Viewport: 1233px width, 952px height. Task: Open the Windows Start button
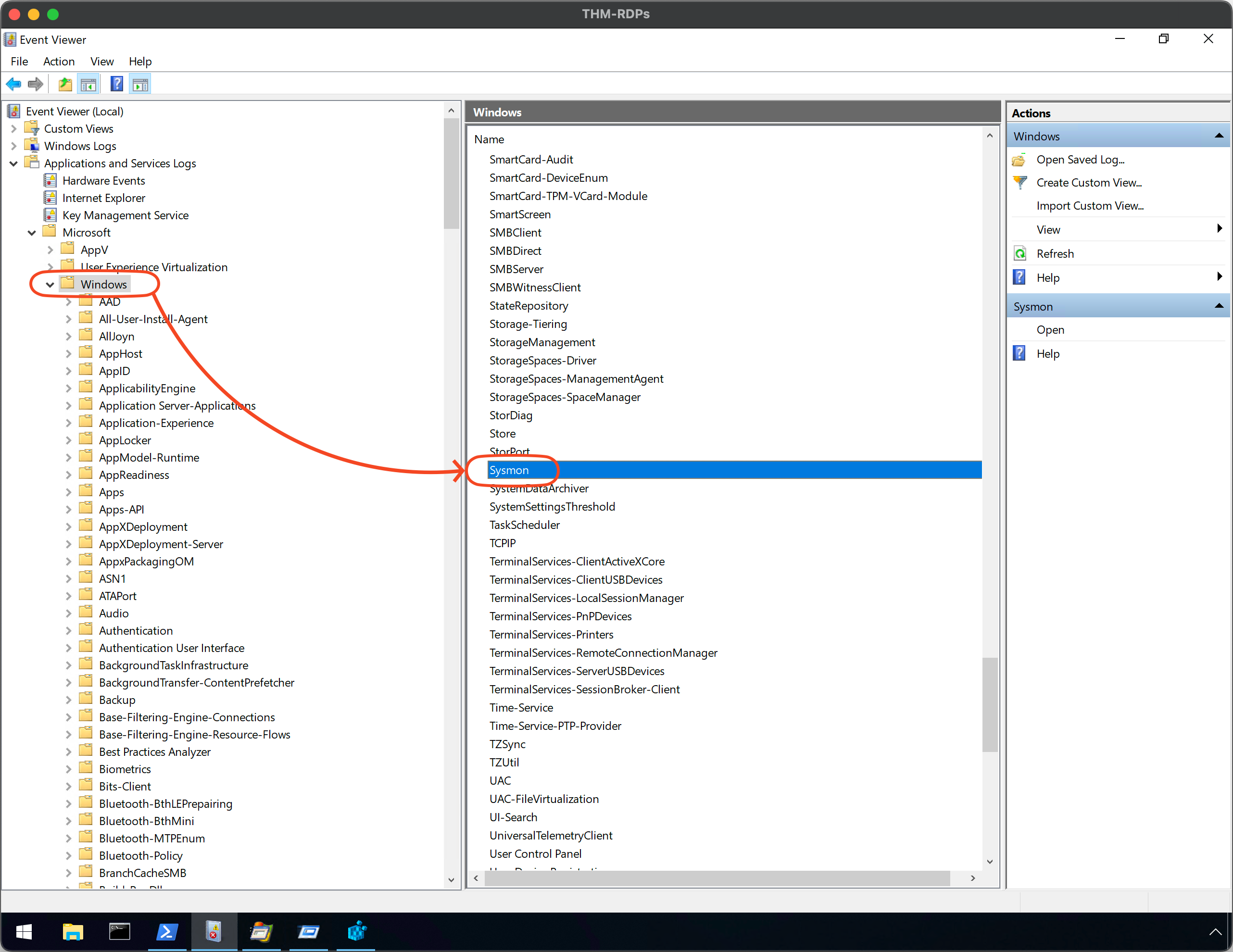click(24, 932)
